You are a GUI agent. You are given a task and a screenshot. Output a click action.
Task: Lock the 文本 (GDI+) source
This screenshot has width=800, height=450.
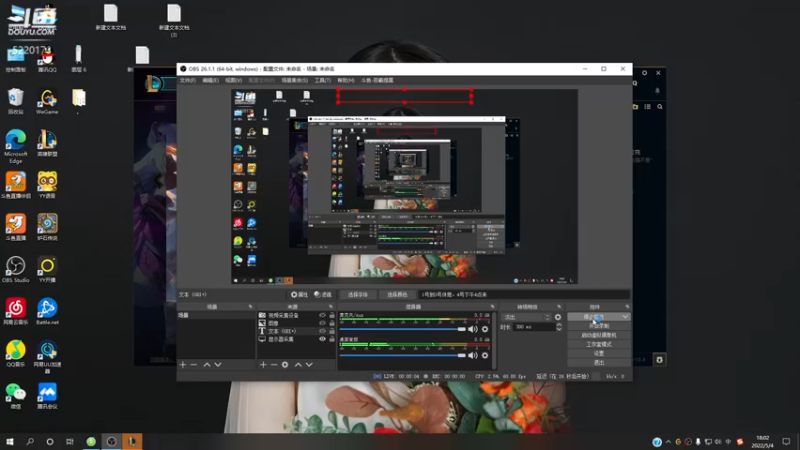point(332,331)
